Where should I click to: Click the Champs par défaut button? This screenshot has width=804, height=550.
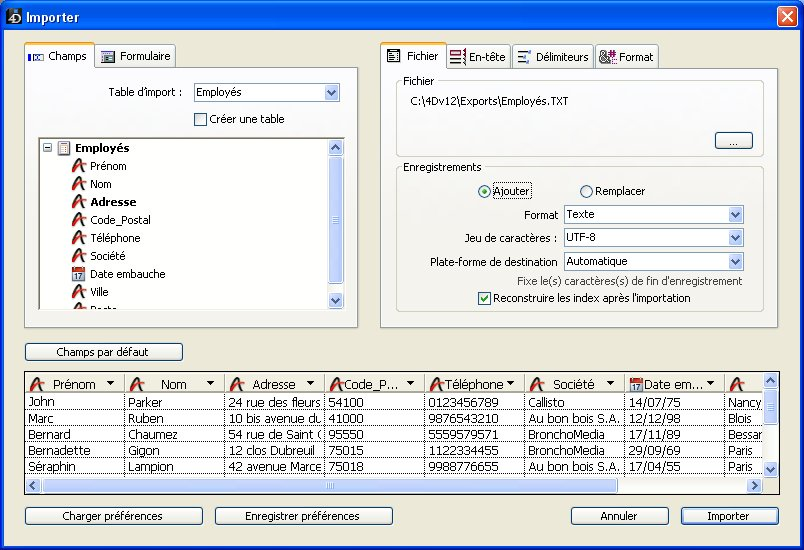pos(104,352)
